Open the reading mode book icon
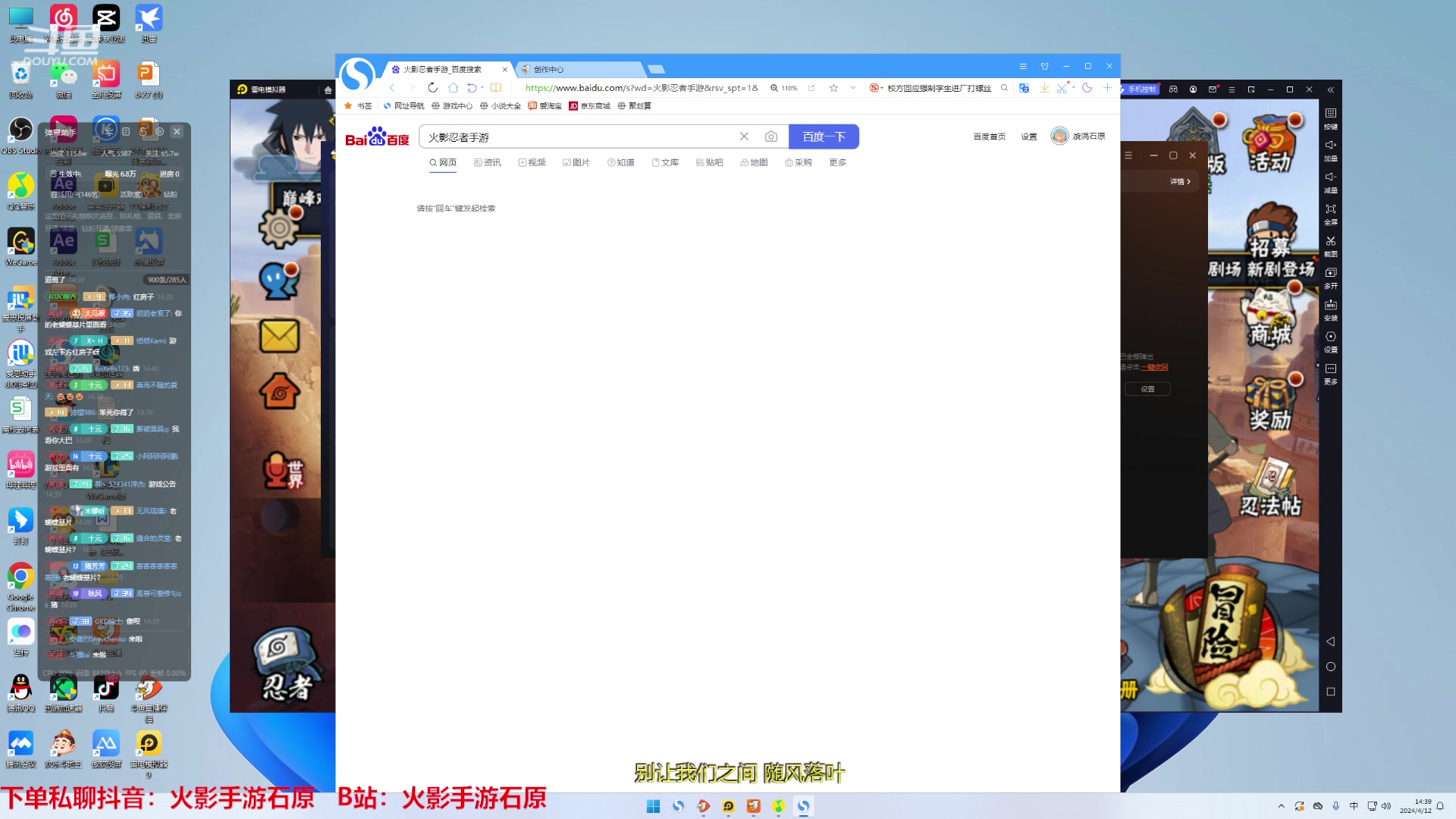The width and height of the screenshot is (1456, 819). click(496, 88)
